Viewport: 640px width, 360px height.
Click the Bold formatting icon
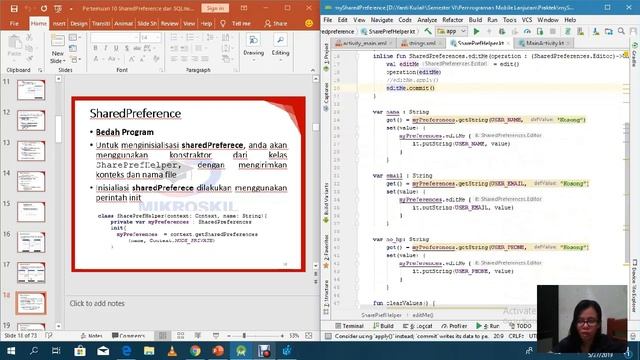[96, 48]
